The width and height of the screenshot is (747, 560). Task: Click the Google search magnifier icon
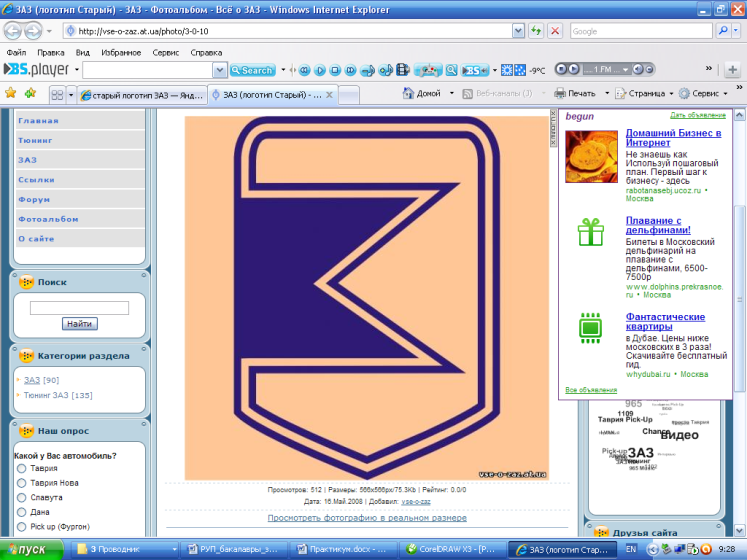723,31
